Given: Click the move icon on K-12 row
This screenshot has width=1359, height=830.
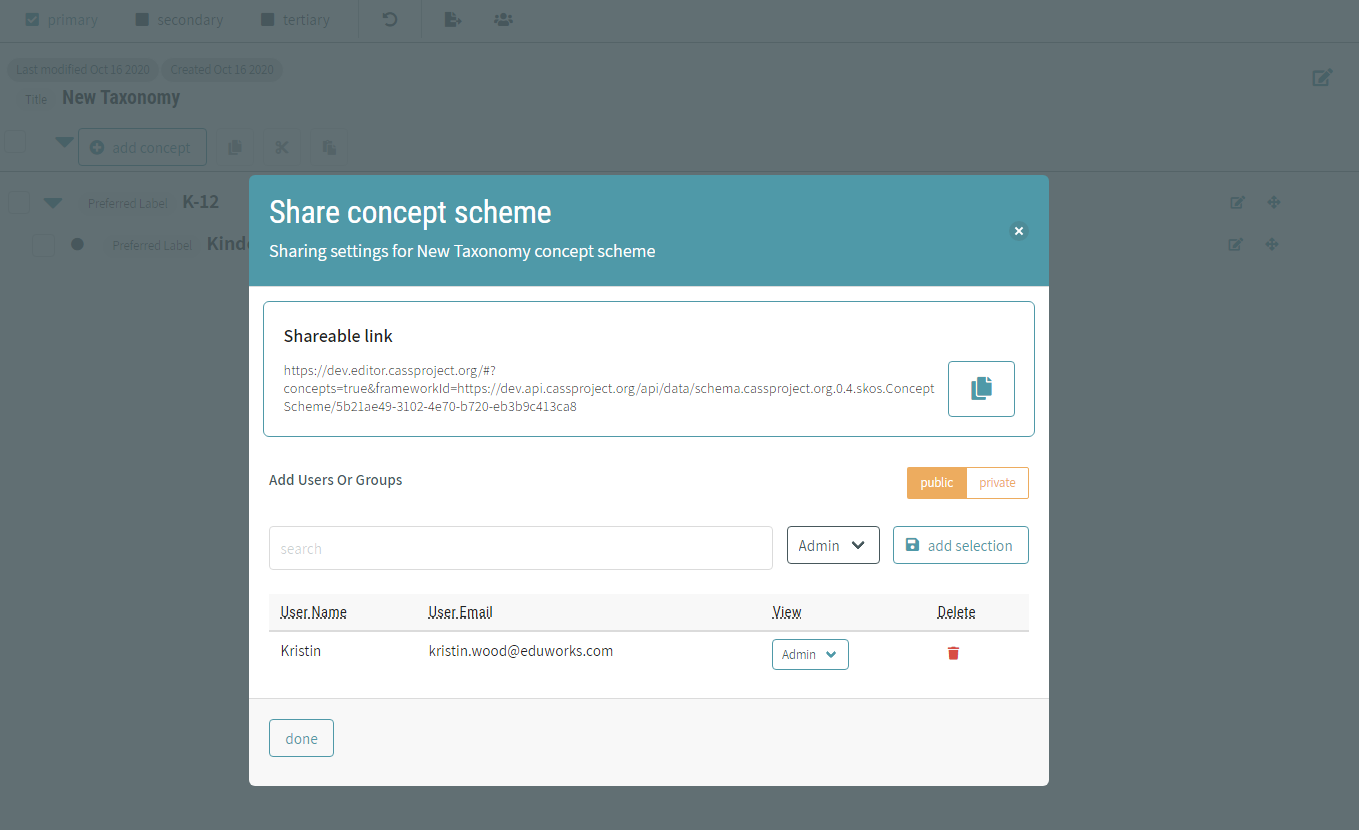Looking at the screenshot, I should click(x=1273, y=202).
